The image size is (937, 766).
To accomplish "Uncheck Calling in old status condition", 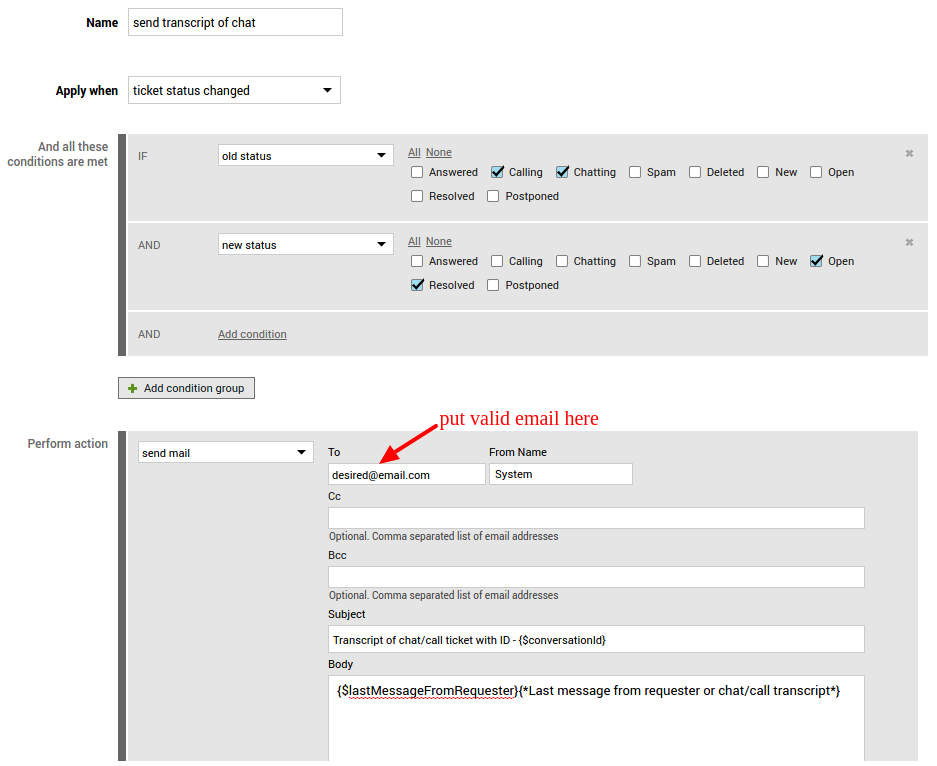I will tap(497, 172).
